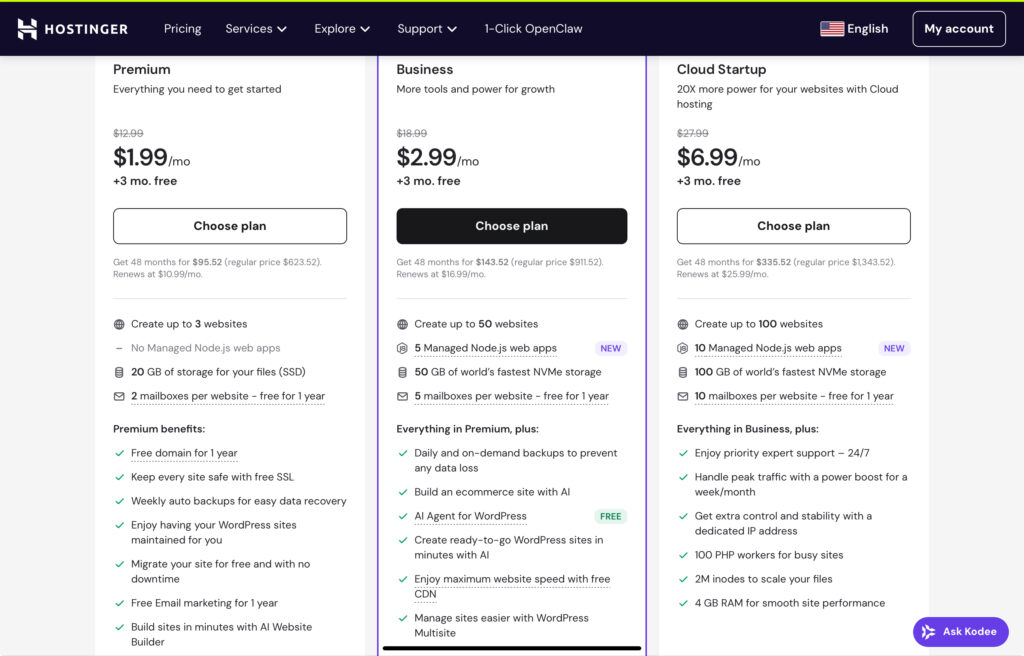Open the 'Free domain for 1 year' link

point(184,452)
